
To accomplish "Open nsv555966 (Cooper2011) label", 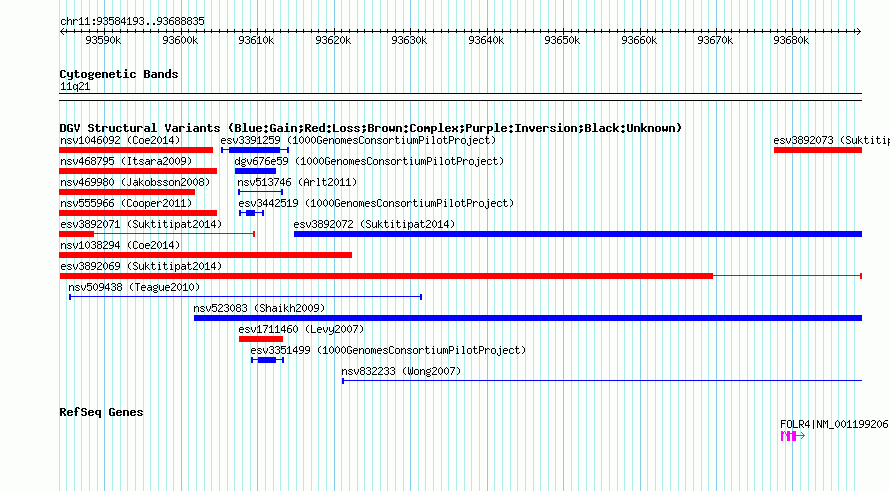I will tap(126, 203).
